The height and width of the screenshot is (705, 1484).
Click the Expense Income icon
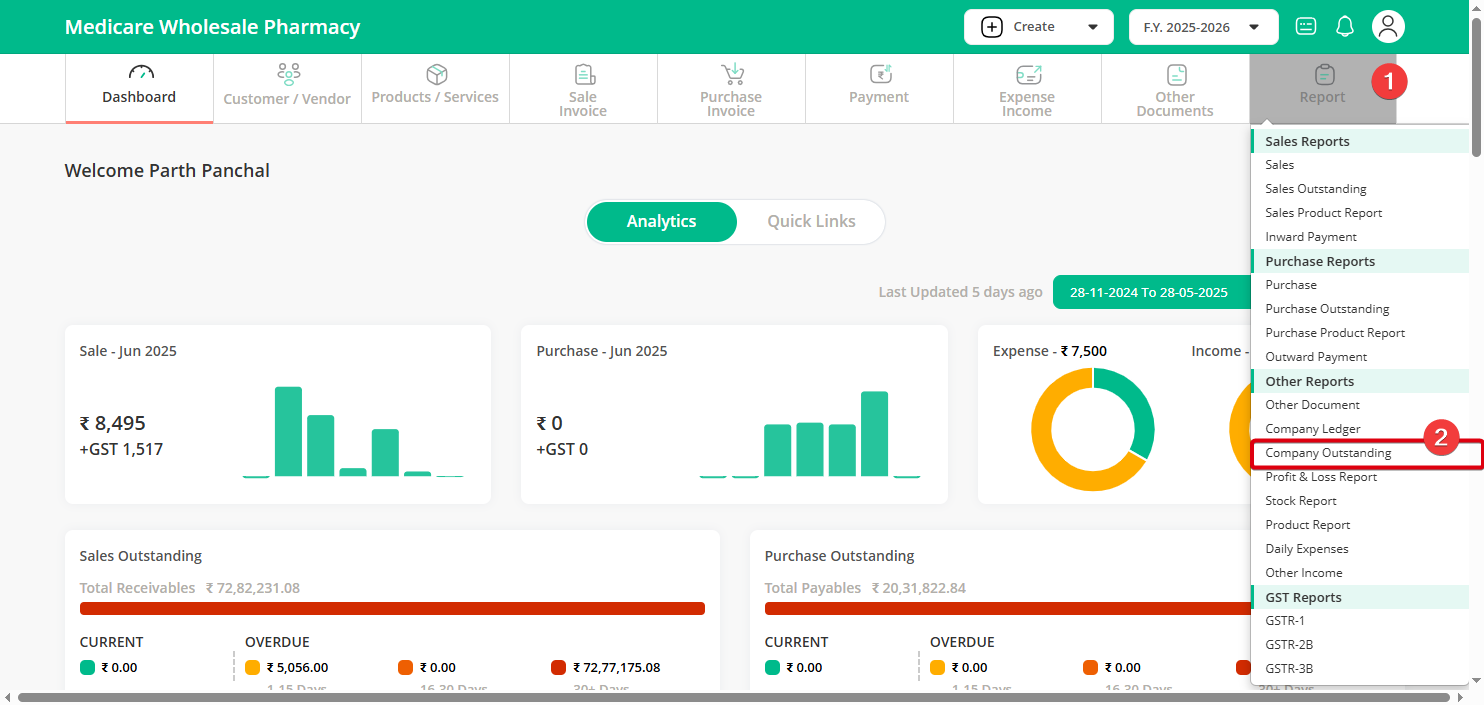tap(1028, 74)
